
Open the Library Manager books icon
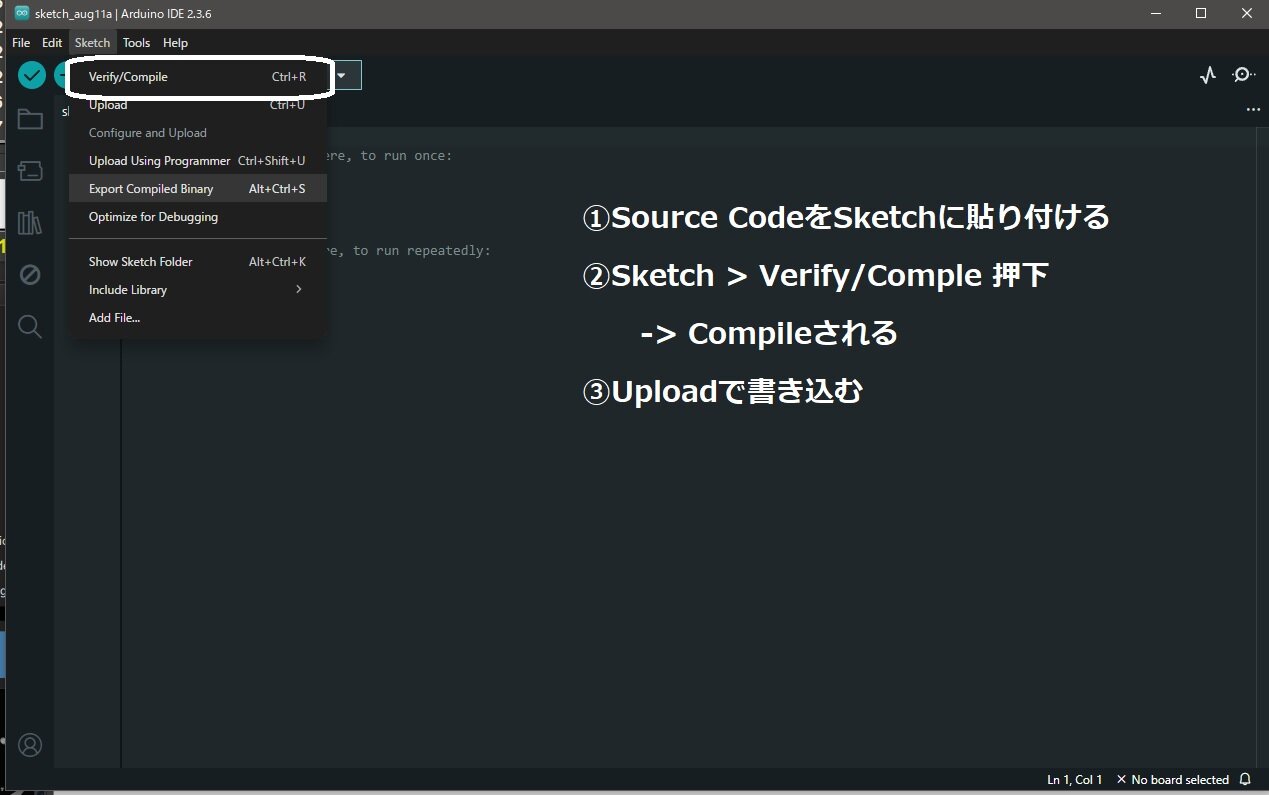click(30, 222)
